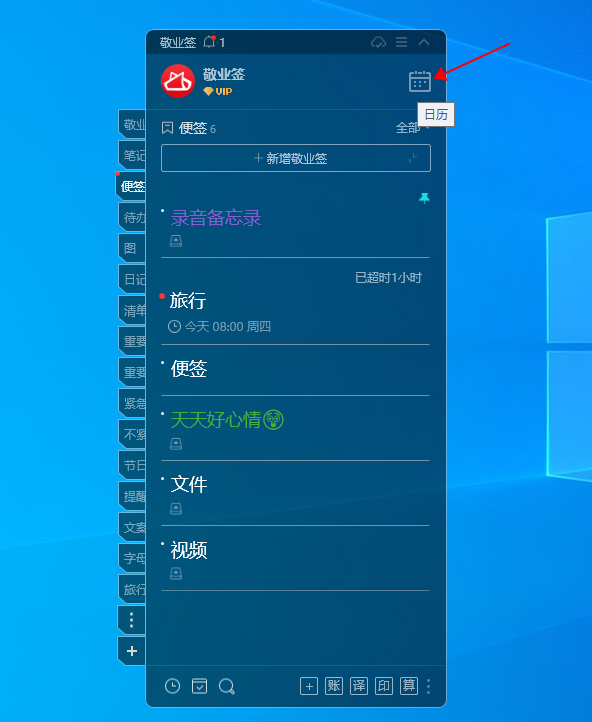
Task: Click the red profile avatar
Action: pyautogui.click(x=178, y=81)
